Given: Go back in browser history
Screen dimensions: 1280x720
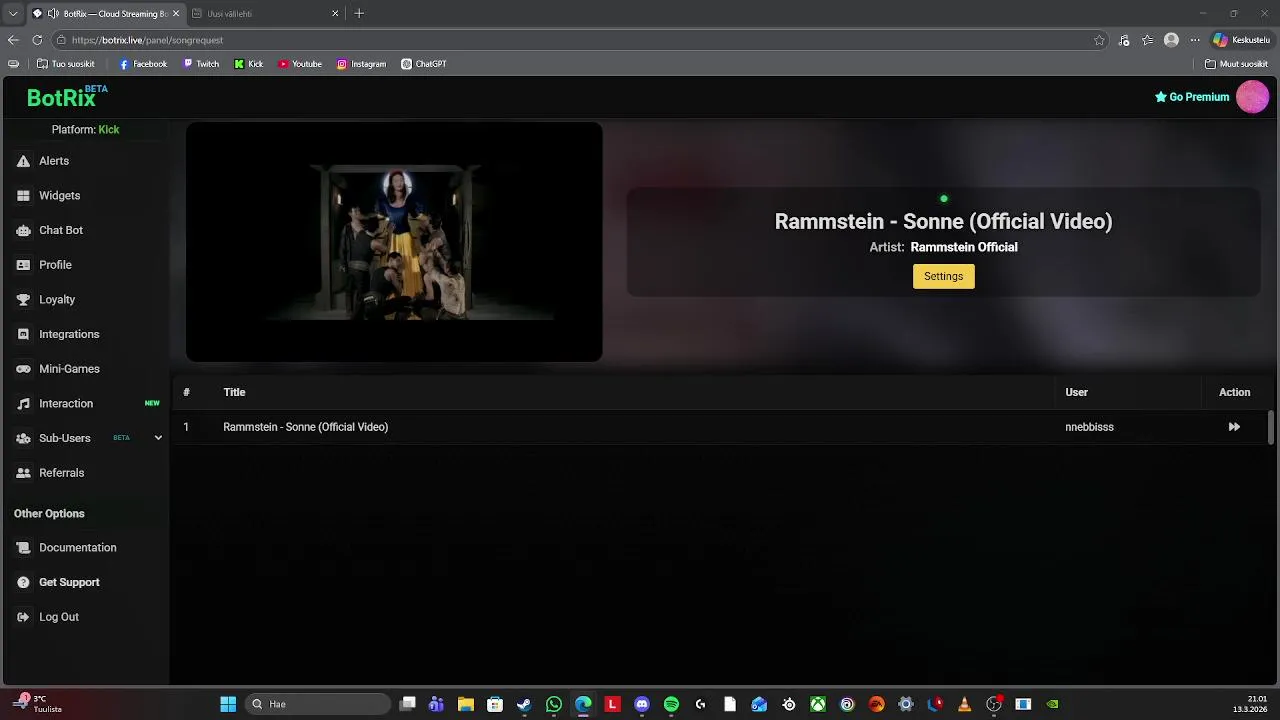Looking at the screenshot, I should (x=13, y=40).
